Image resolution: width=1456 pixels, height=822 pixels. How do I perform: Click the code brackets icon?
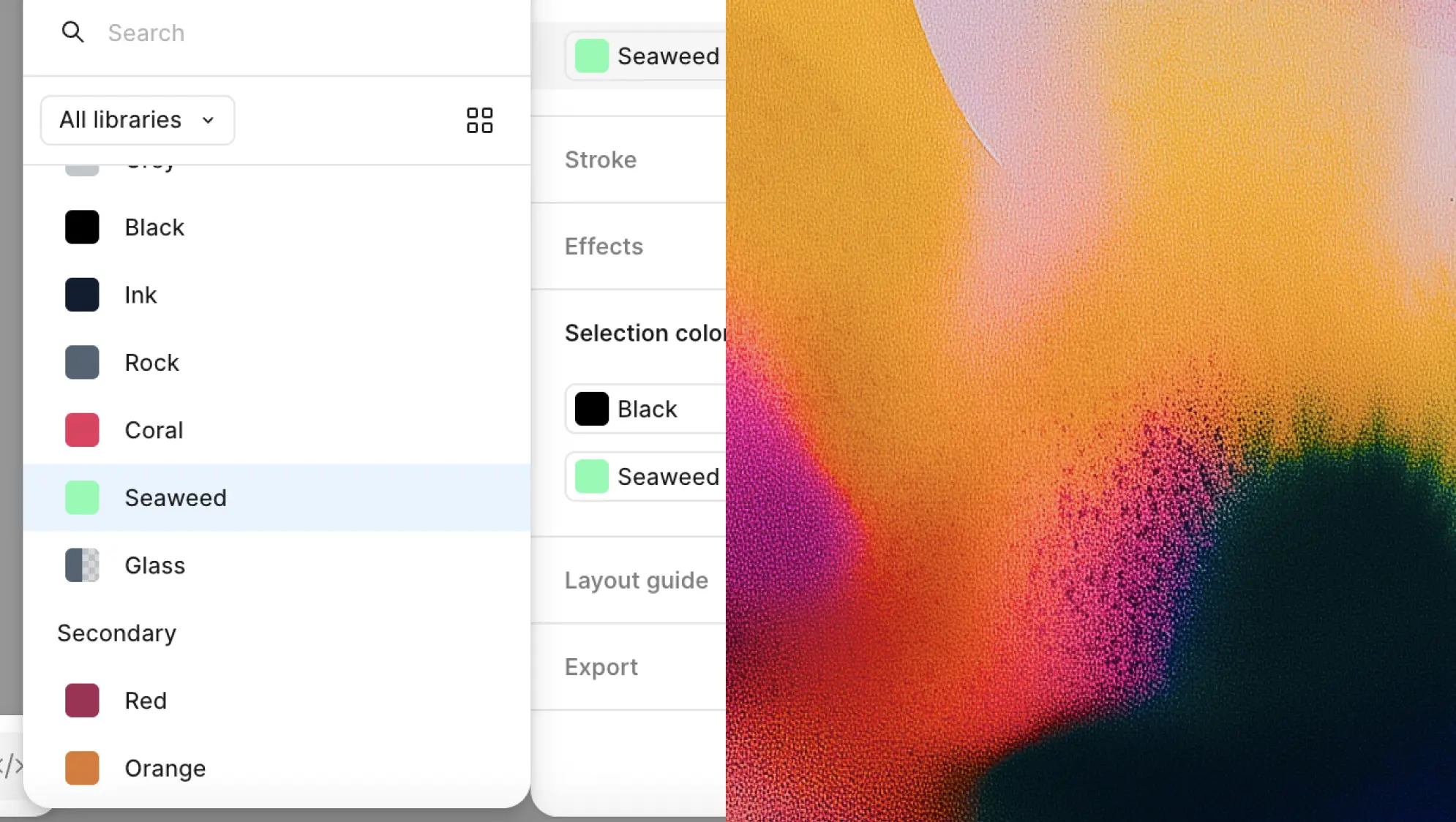click(11, 766)
